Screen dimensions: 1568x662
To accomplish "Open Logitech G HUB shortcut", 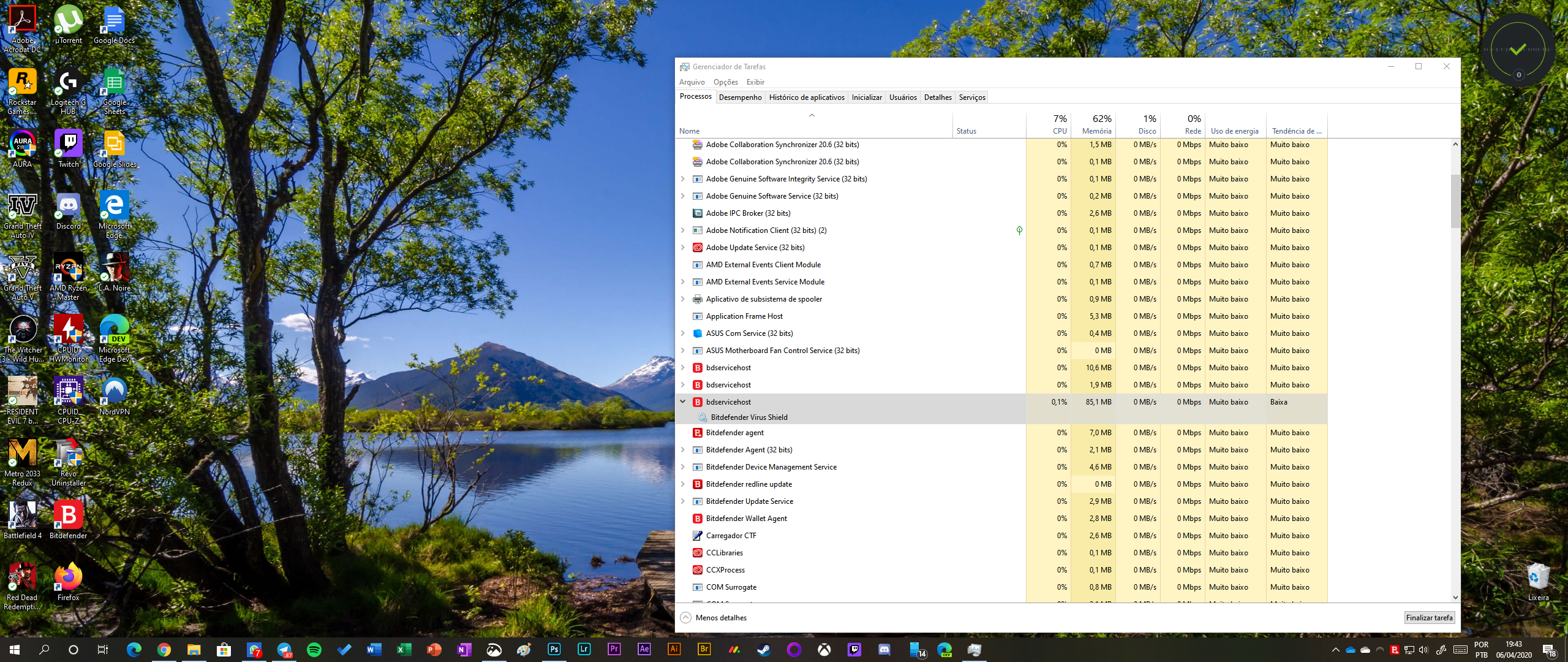I will [x=68, y=83].
